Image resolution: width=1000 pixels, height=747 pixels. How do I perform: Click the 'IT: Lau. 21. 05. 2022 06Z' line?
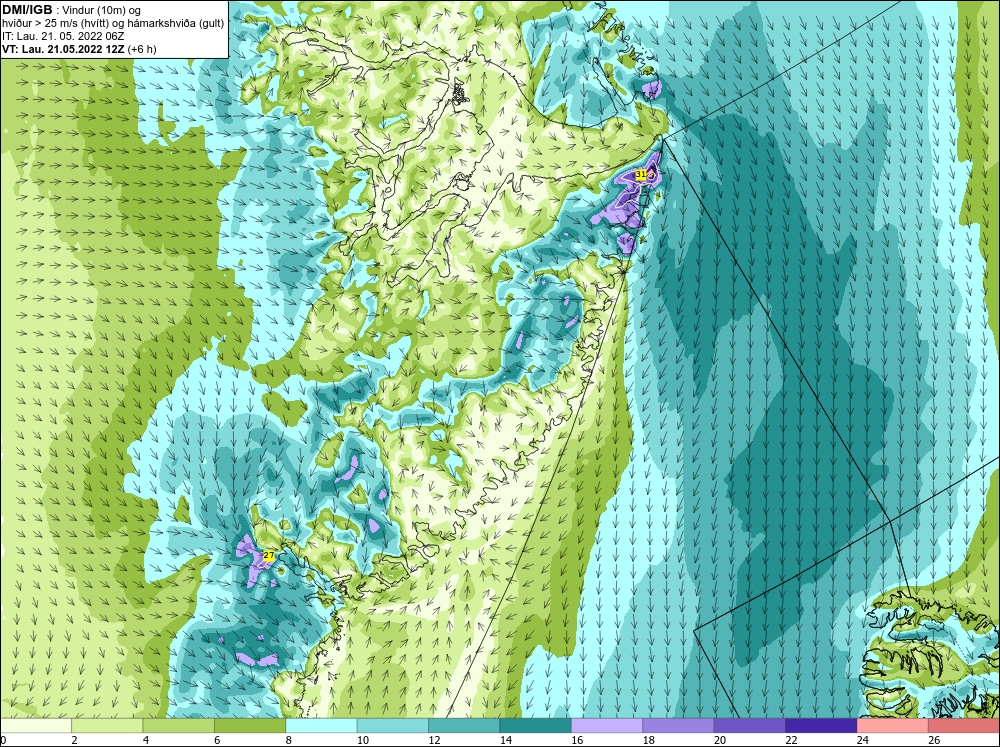tap(63, 36)
